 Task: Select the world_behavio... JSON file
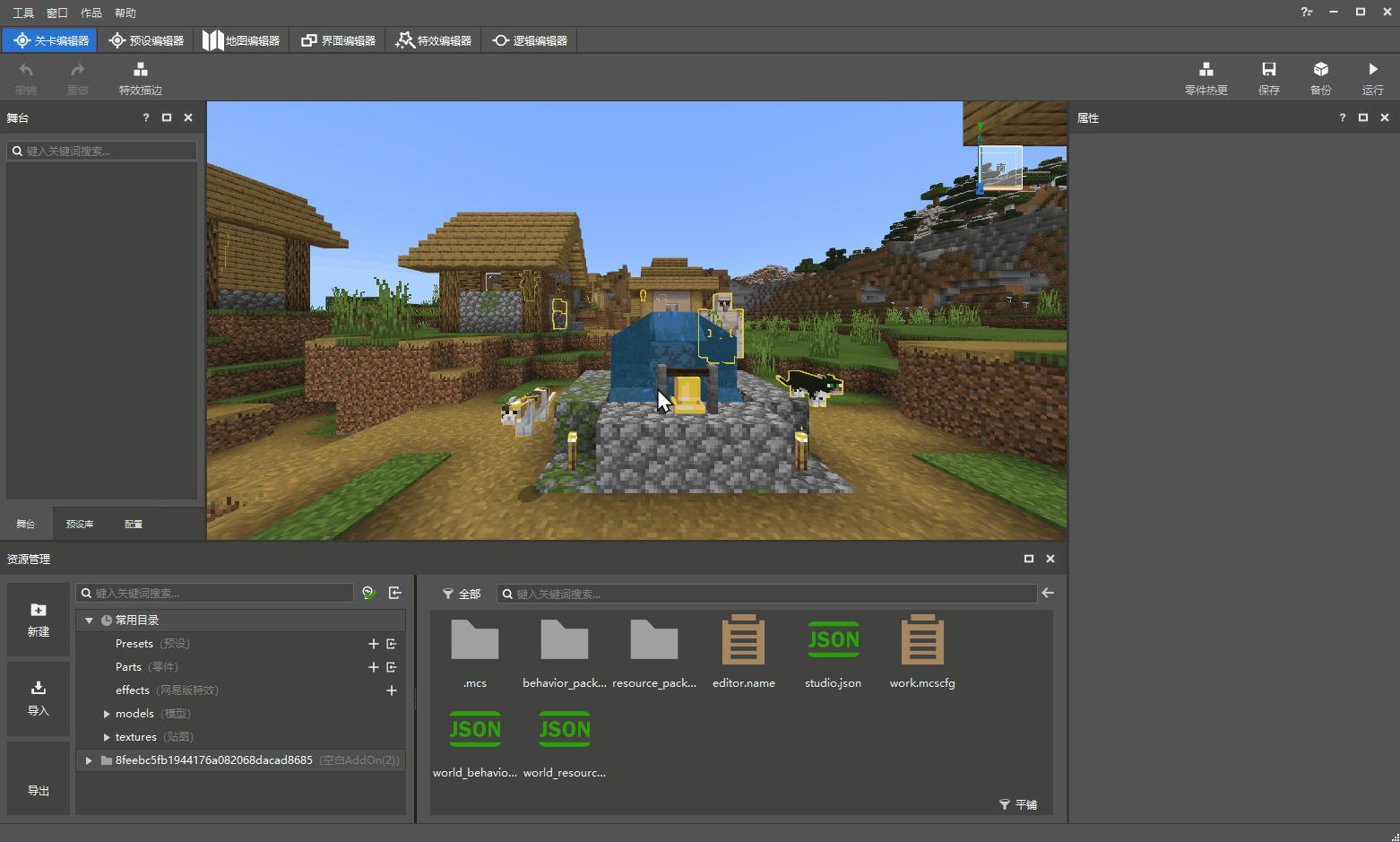[x=475, y=742]
